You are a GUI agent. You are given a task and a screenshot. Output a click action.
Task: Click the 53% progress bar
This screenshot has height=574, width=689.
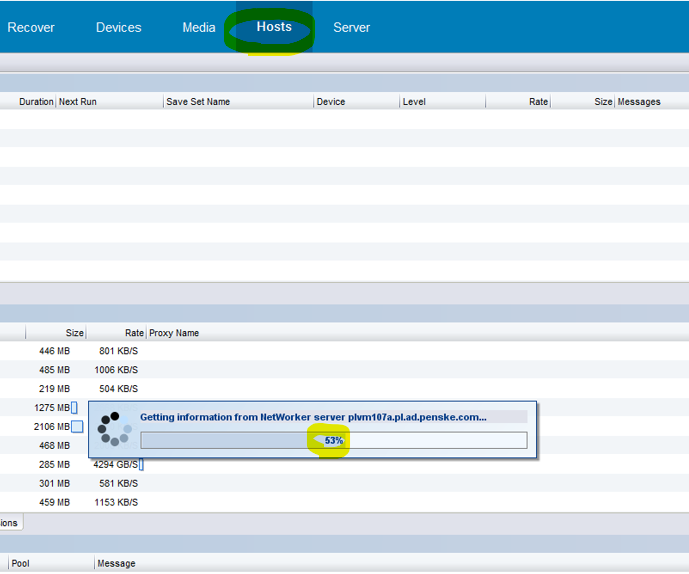[333, 440]
